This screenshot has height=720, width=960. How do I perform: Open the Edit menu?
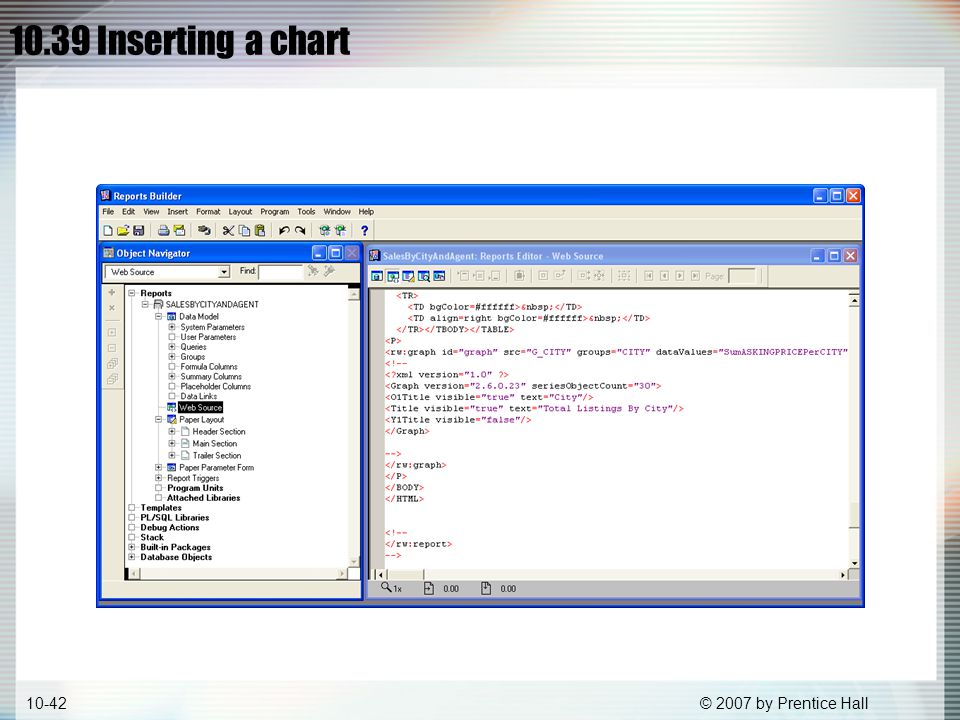[129, 212]
